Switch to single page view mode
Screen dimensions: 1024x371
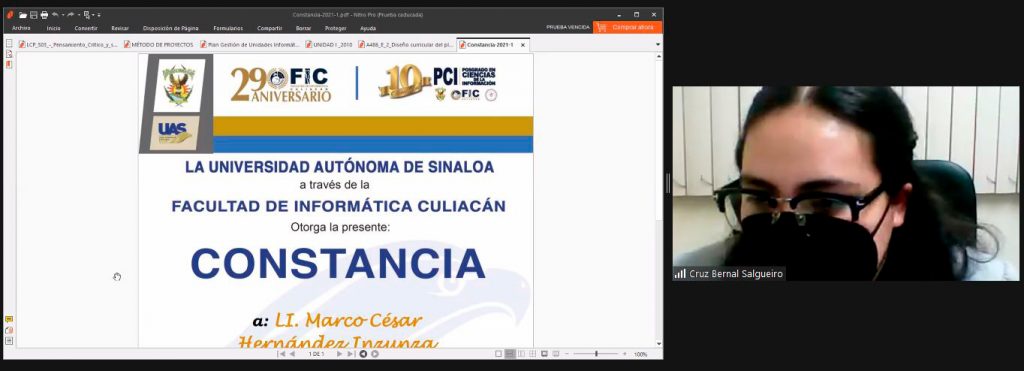[499, 354]
